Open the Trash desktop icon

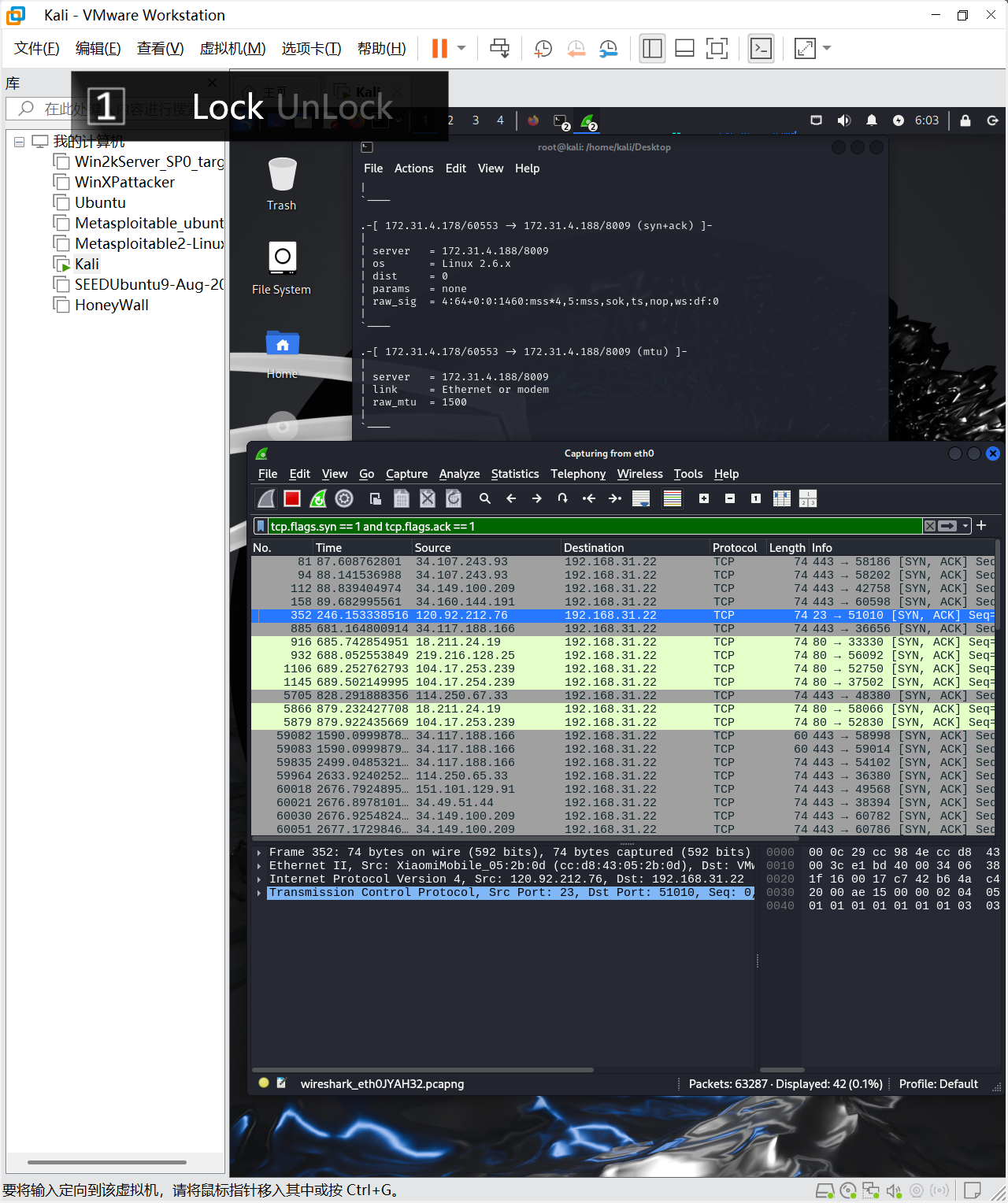282,184
